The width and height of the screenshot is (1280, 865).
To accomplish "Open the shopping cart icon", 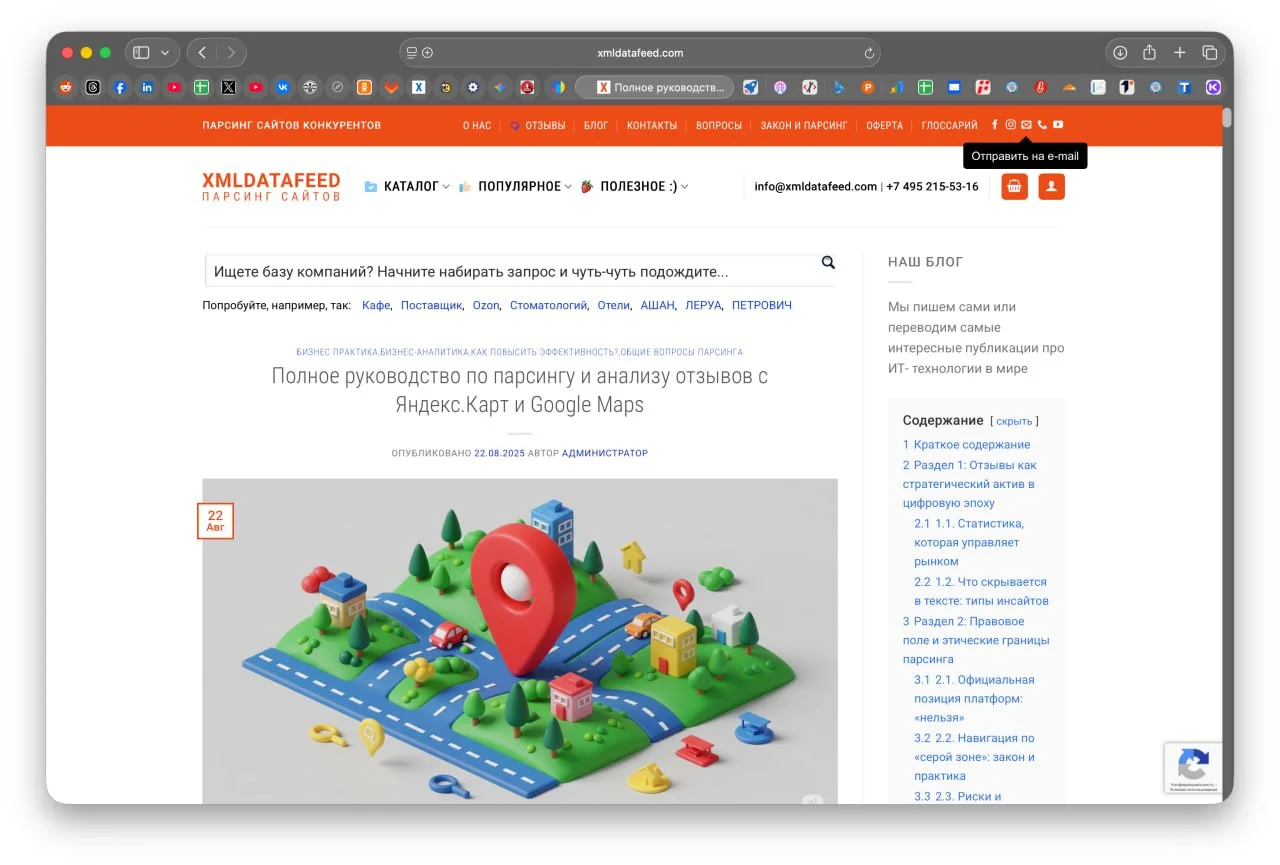I will 1014,187.
